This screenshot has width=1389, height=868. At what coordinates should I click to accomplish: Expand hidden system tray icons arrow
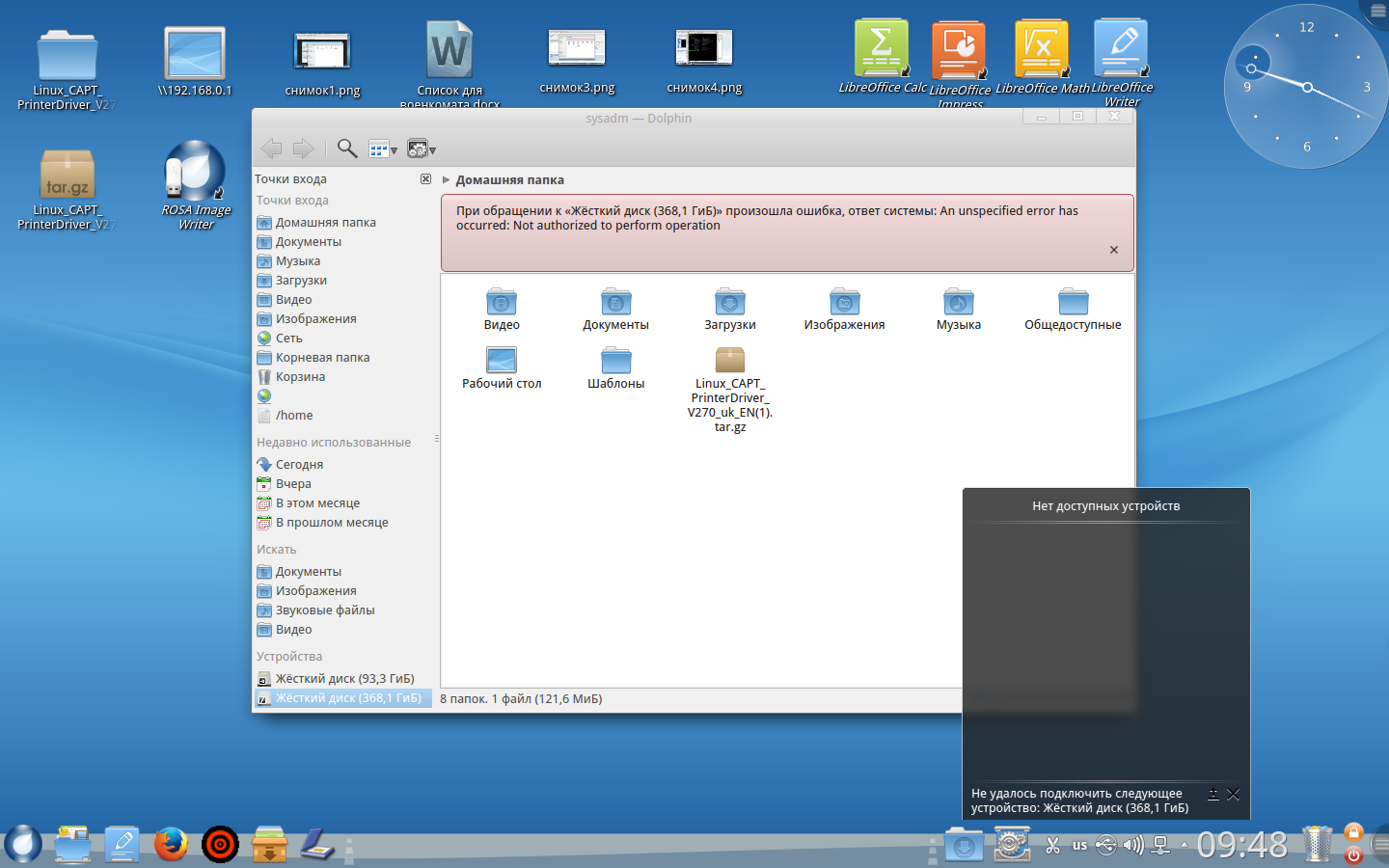pyautogui.click(x=1185, y=846)
